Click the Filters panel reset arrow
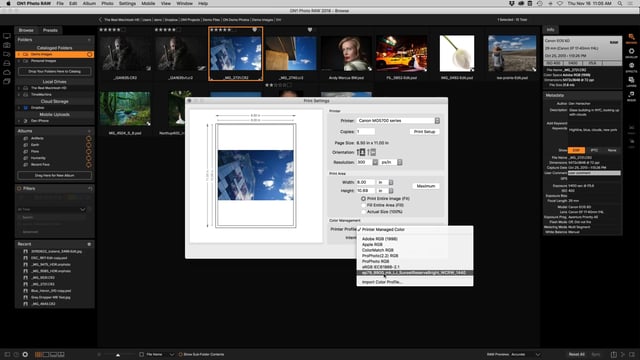This screenshot has height=360, width=640. [x=90, y=189]
